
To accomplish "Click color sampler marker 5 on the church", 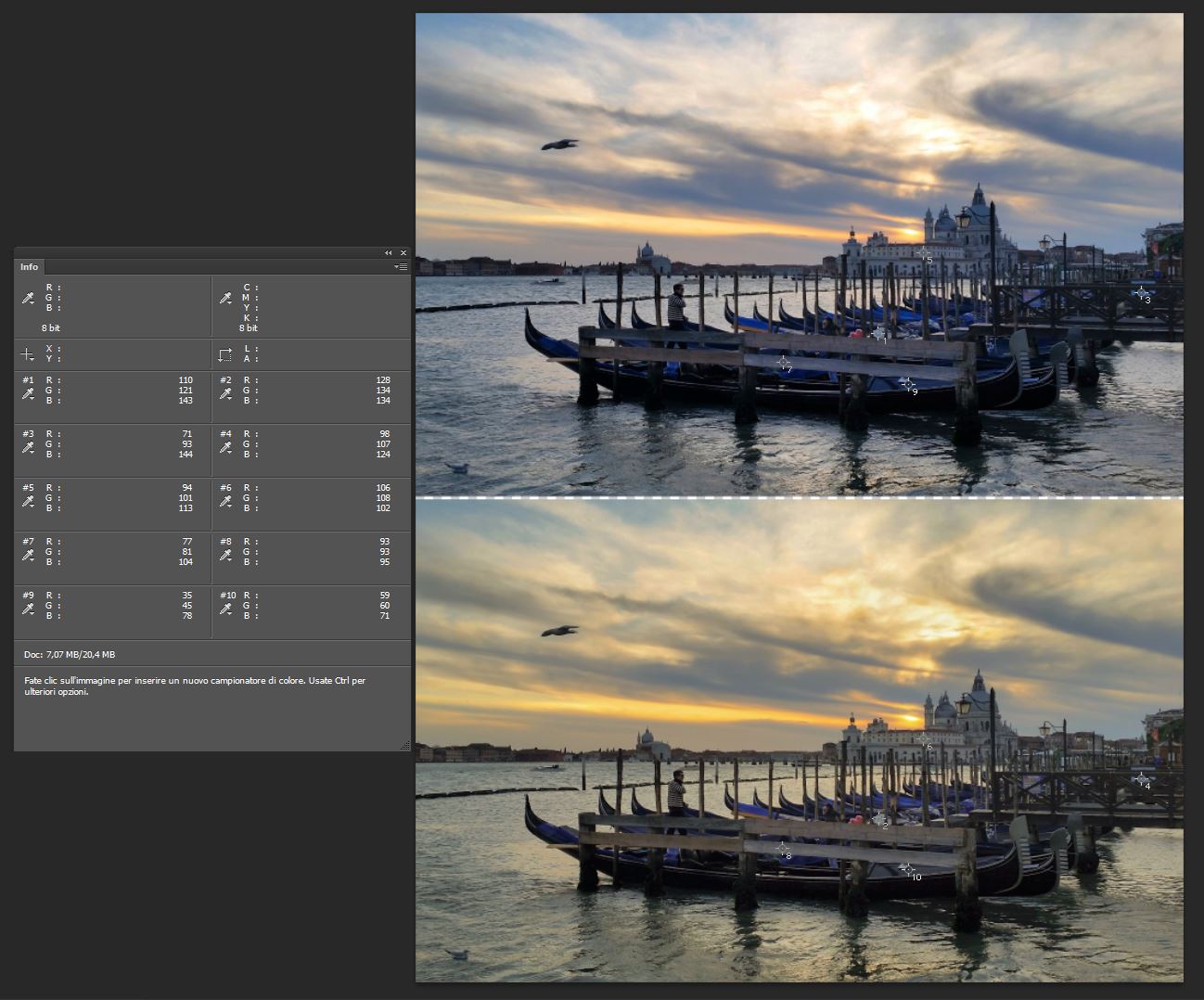I will click(923, 253).
